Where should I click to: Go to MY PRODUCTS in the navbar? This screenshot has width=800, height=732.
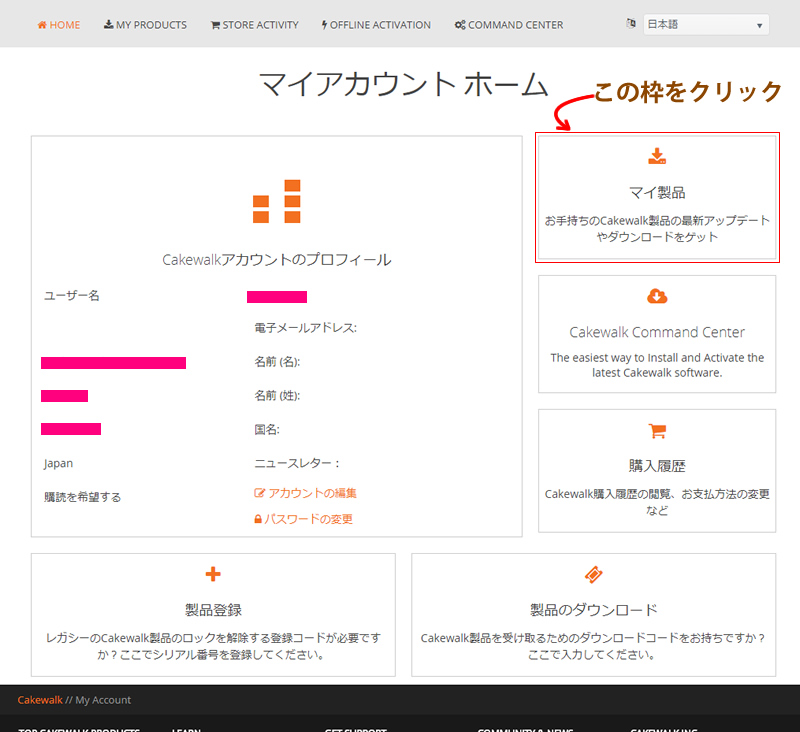[145, 25]
